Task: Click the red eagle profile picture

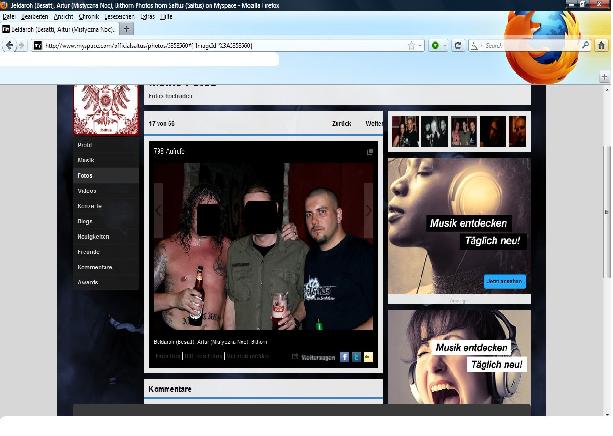Action: 106,110
